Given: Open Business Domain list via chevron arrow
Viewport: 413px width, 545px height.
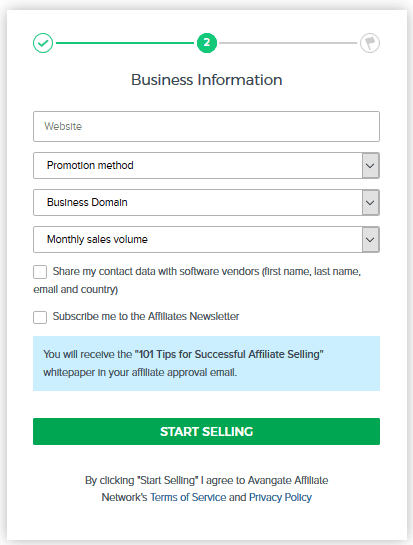Looking at the screenshot, I should (x=370, y=202).
